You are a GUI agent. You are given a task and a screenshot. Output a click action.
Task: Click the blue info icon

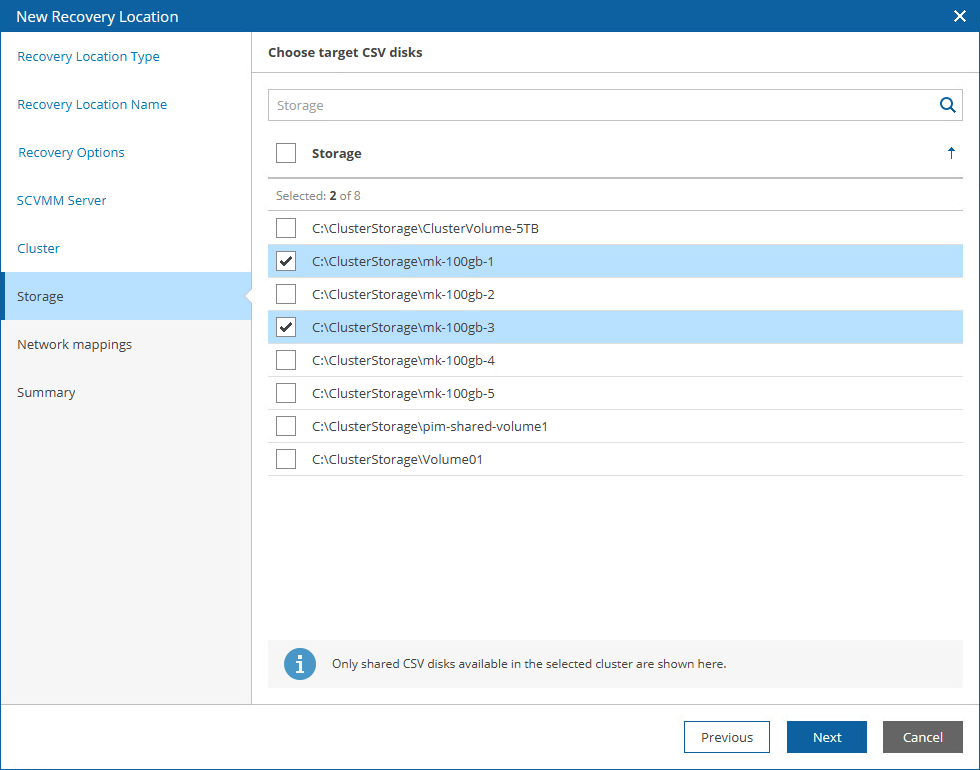pyautogui.click(x=300, y=664)
